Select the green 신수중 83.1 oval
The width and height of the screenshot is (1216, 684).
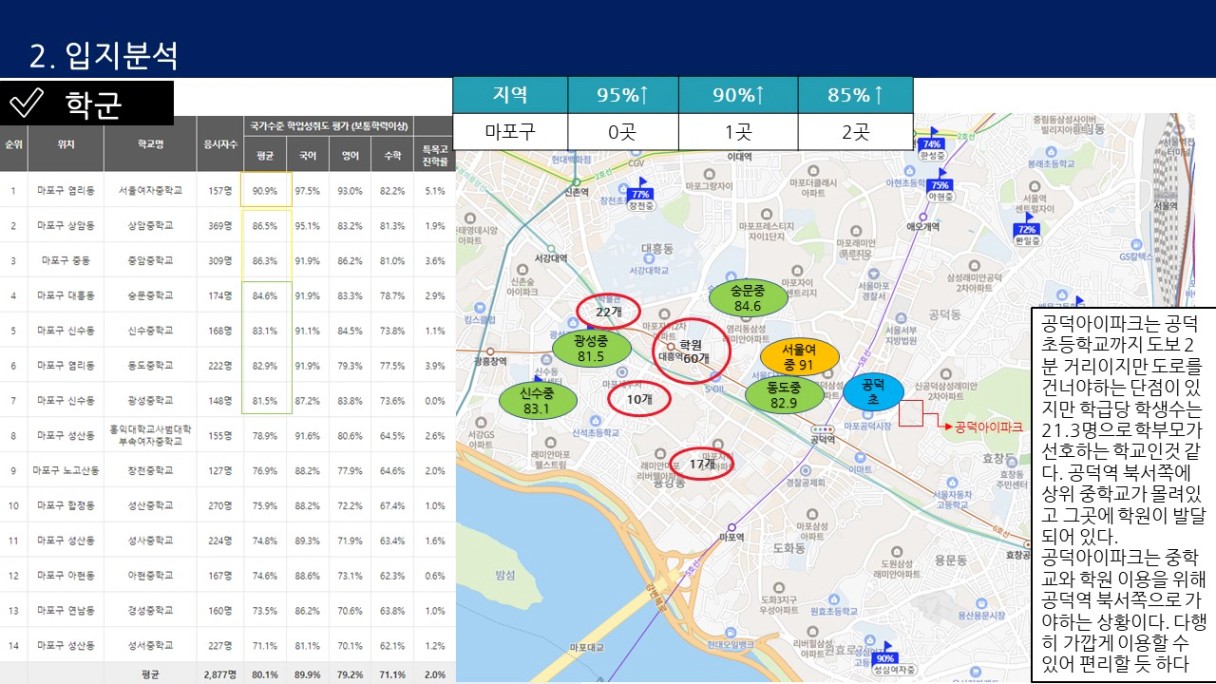point(537,400)
